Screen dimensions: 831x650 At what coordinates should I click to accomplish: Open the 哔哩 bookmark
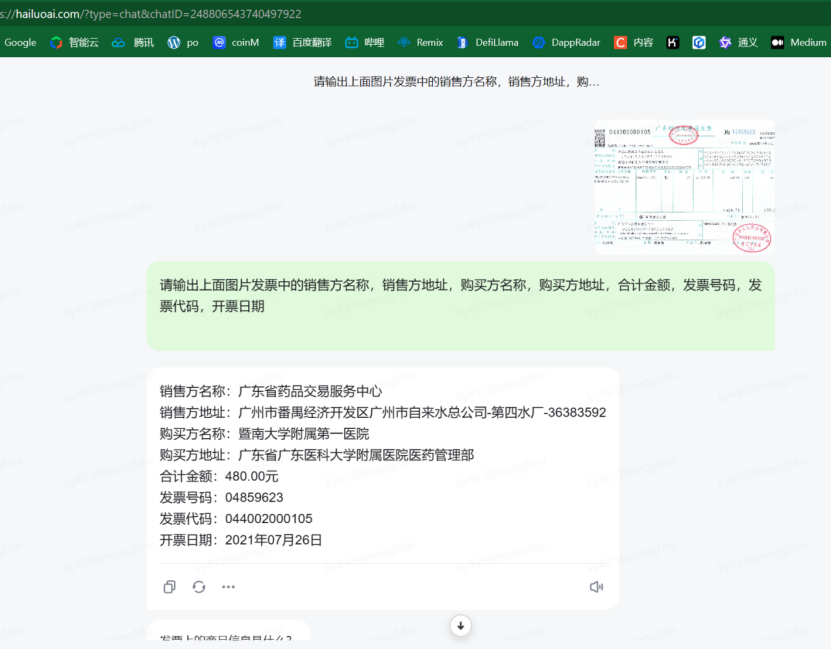365,42
